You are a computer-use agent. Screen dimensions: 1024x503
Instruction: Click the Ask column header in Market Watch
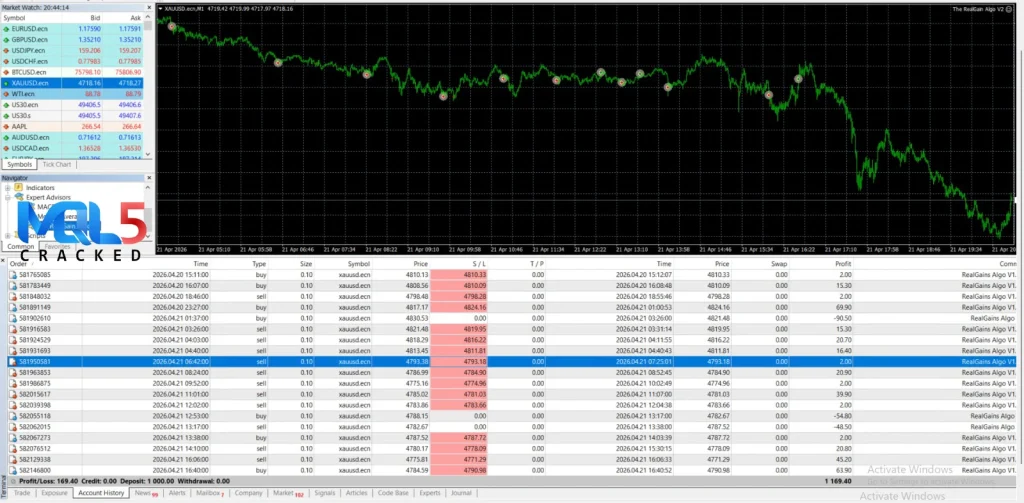pyautogui.click(x=123, y=18)
